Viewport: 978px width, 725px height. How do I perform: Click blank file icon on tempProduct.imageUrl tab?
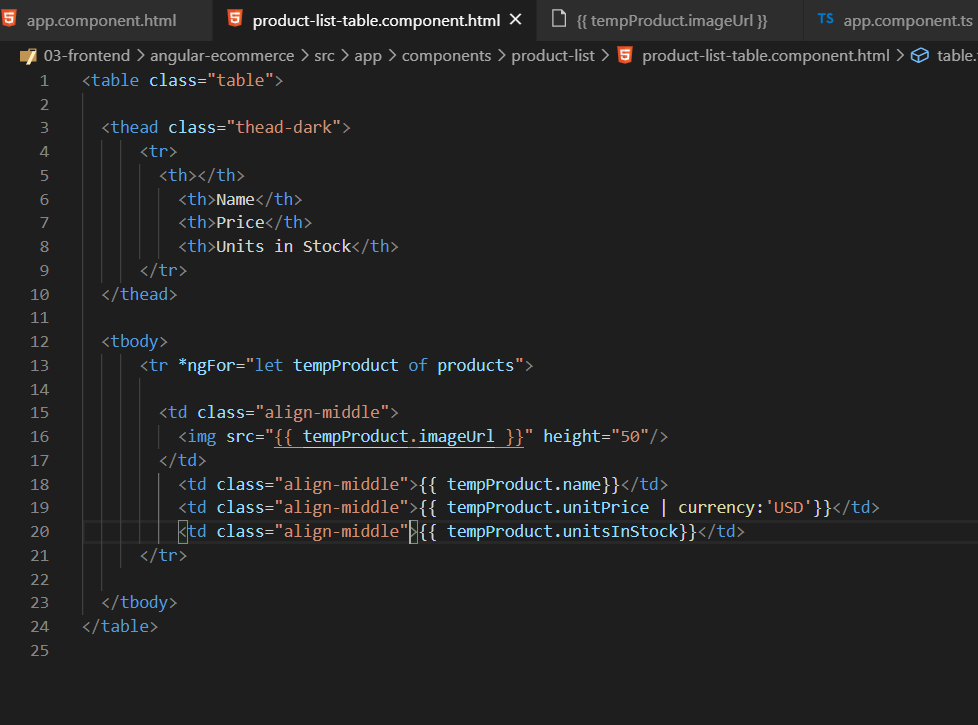pyautogui.click(x=559, y=19)
